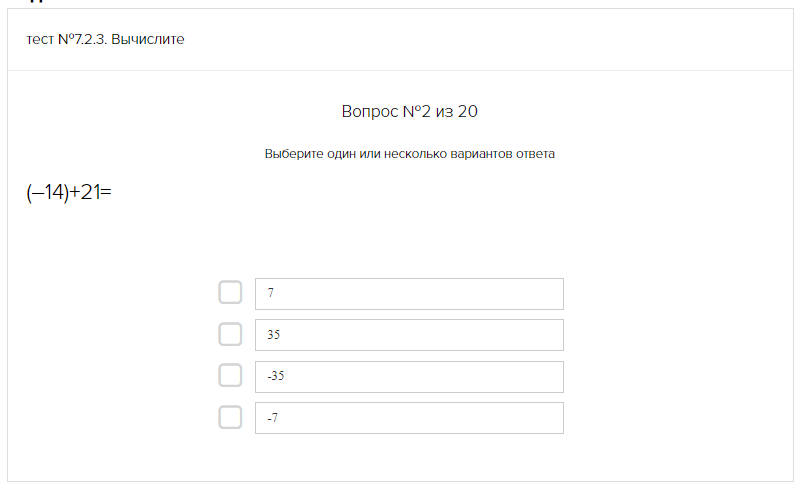
Task: Click the word 'Вопрос' in the heading
Action: pos(370,111)
